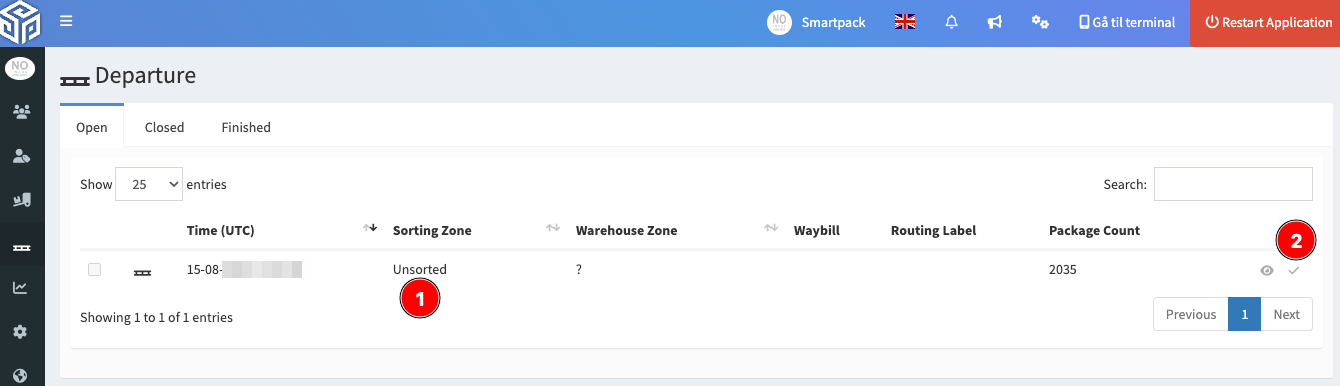Click the Restart Application button
The image size is (1340, 386).
pos(1265,22)
